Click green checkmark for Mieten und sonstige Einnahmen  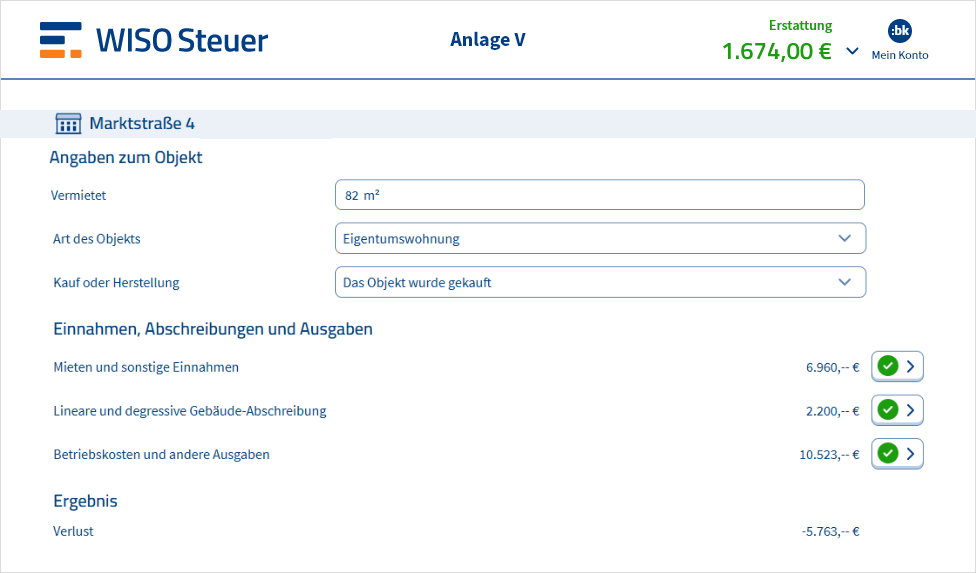click(x=887, y=367)
